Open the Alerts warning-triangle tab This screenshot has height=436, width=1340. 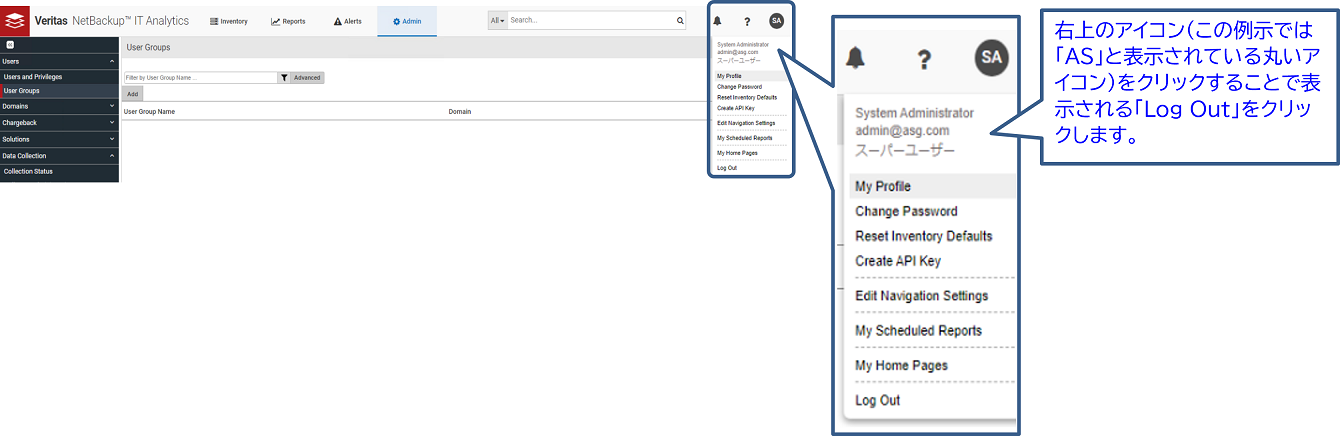(347, 21)
